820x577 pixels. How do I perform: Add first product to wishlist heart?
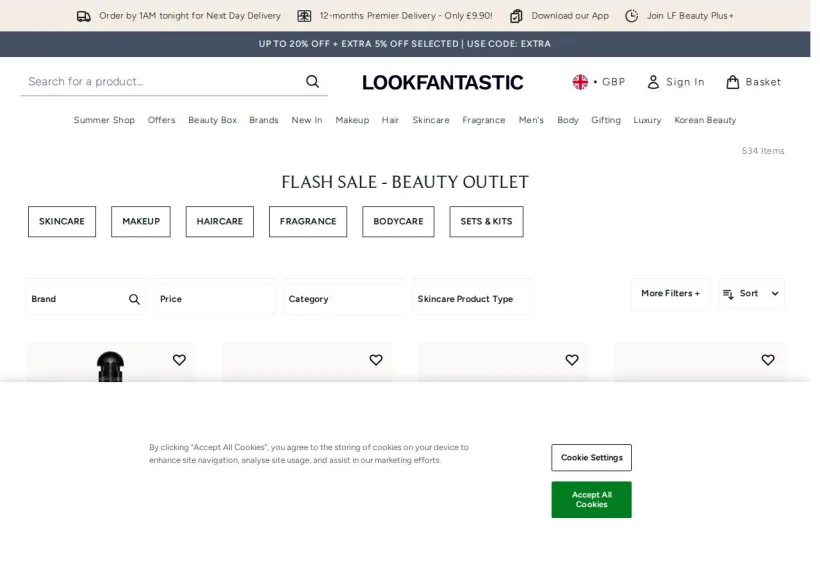coord(179,360)
